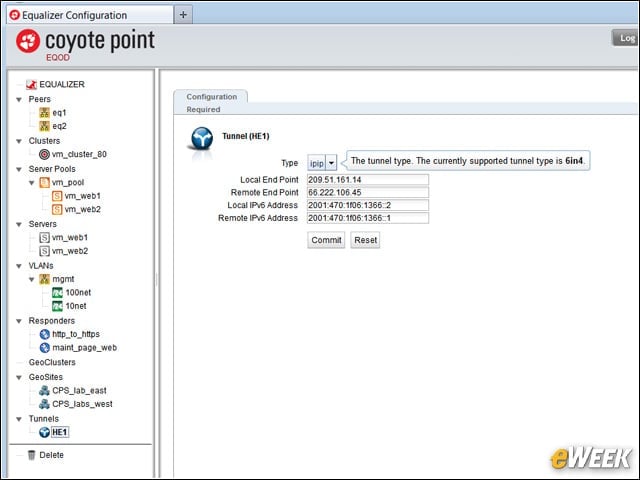Select the Equalizer Configuration browser tab
This screenshot has height=480, width=640.
click(90, 15)
